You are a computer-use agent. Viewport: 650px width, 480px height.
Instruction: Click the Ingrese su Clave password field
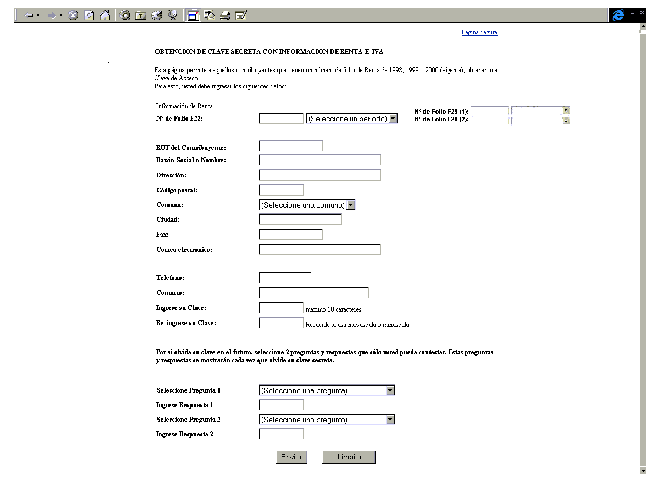coord(281,308)
